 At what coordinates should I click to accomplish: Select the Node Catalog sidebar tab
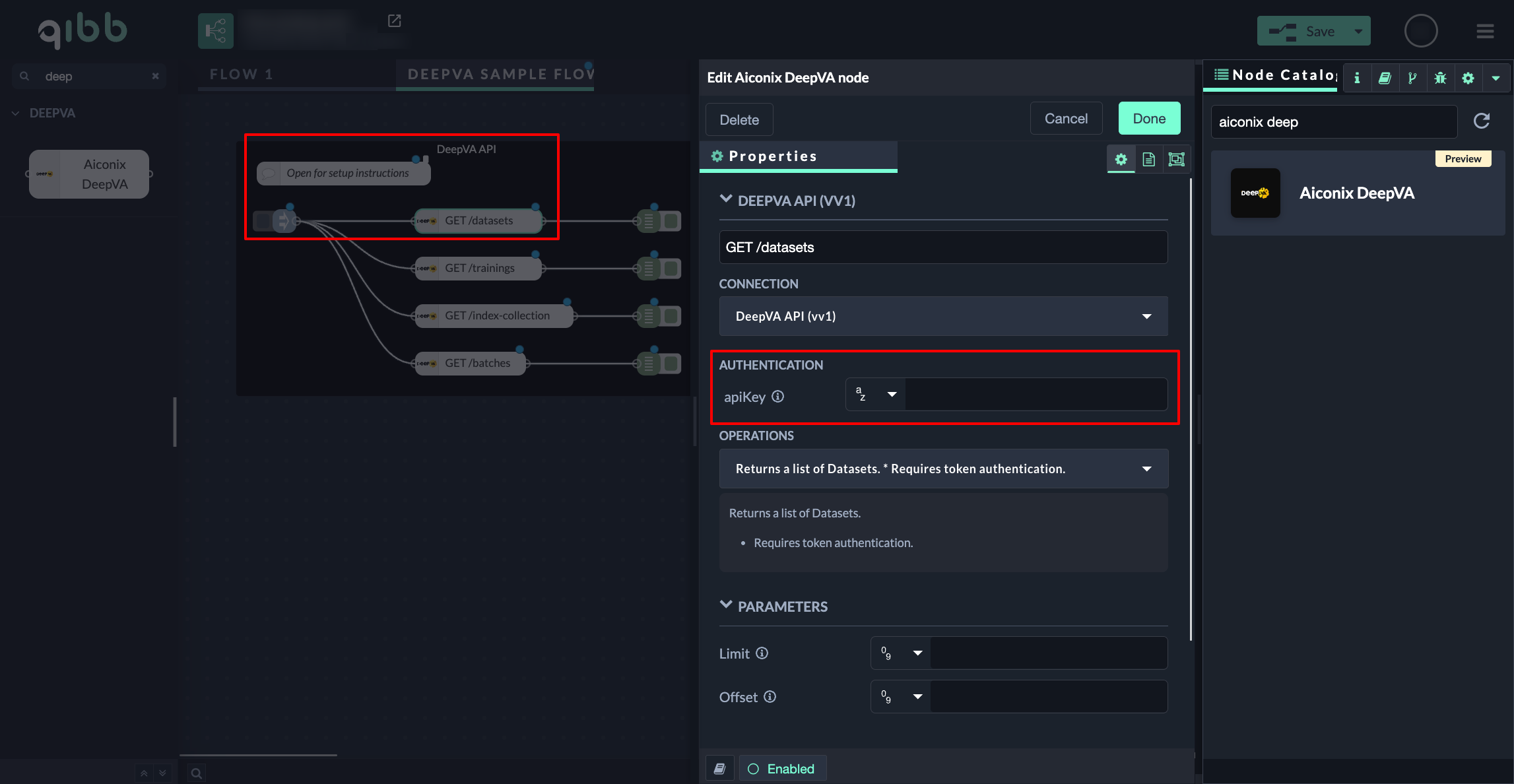click(1274, 75)
